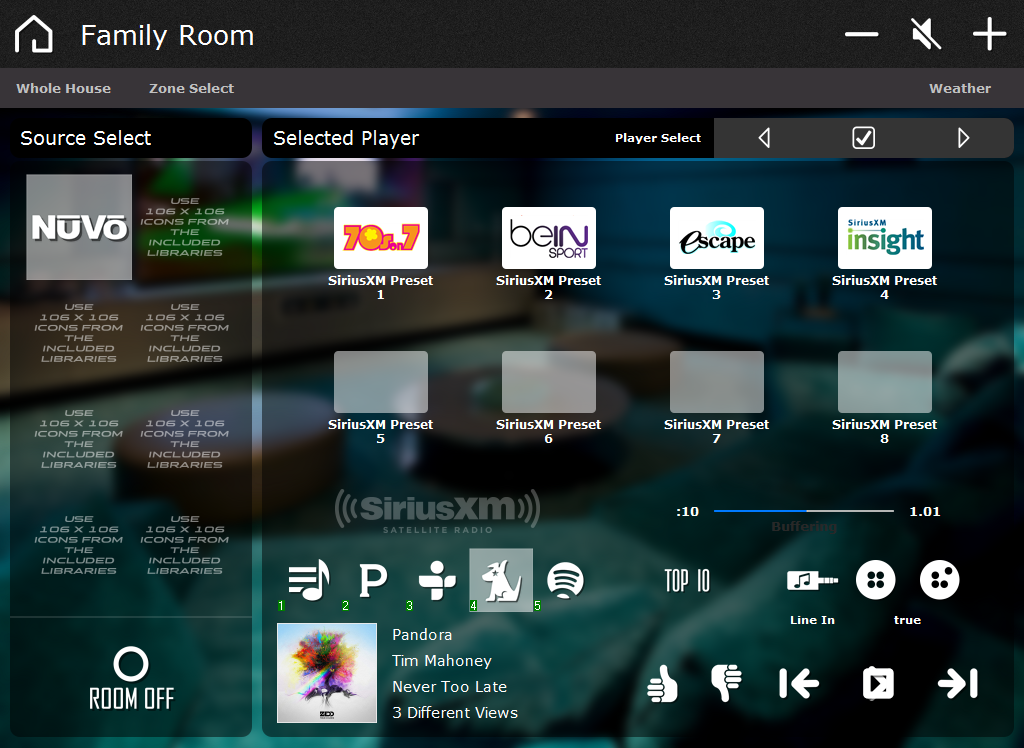Select empty SiriusXM Preset 6 tile

coord(549,382)
